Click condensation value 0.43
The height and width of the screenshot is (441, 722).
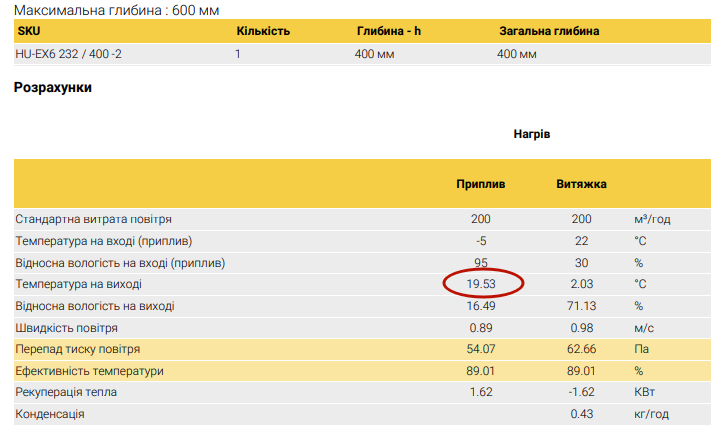pyautogui.click(x=582, y=414)
